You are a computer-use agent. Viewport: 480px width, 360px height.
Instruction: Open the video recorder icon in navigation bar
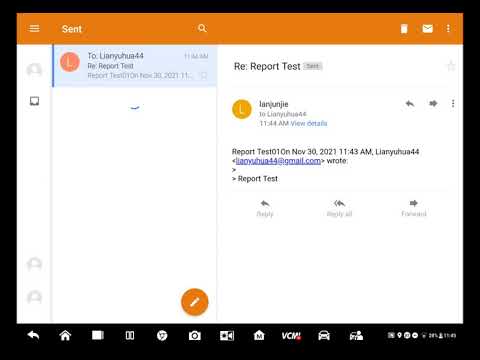pos(227,335)
